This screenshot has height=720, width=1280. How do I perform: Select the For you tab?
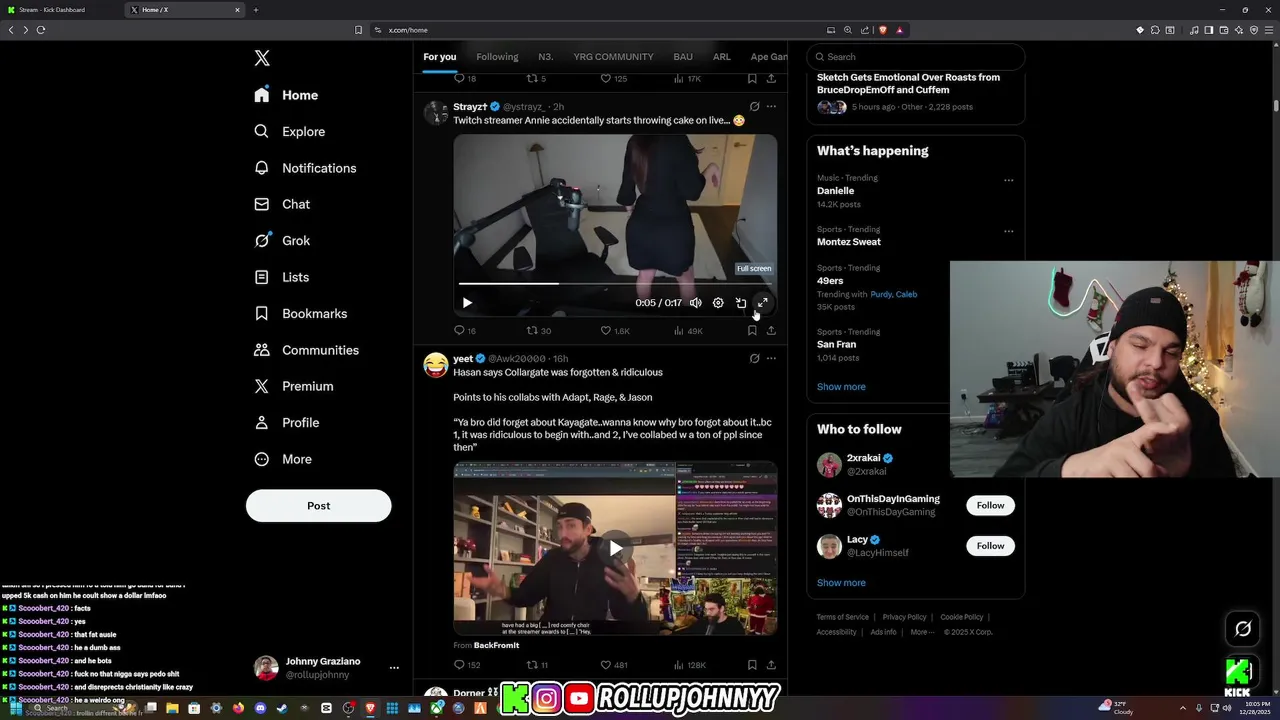439,57
